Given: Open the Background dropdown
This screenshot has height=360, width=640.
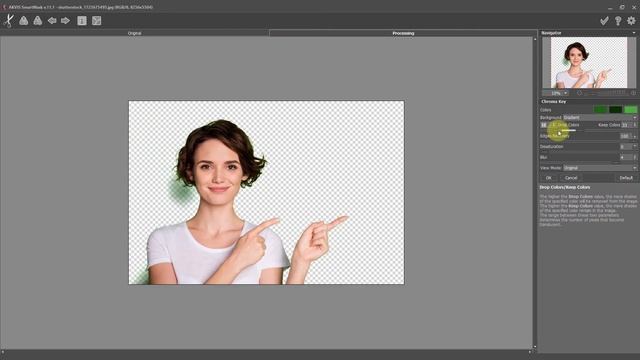Looking at the screenshot, I should pyautogui.click(x=600, y=118).
